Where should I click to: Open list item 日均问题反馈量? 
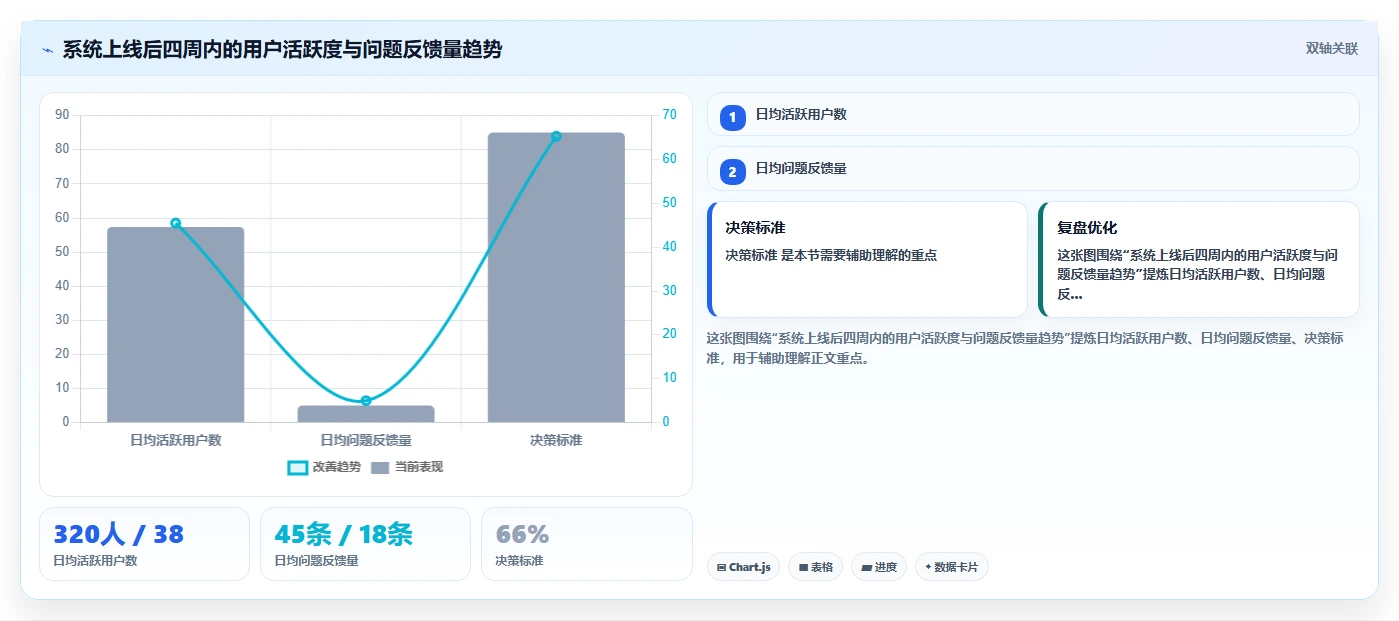[x=1033, y=168]
